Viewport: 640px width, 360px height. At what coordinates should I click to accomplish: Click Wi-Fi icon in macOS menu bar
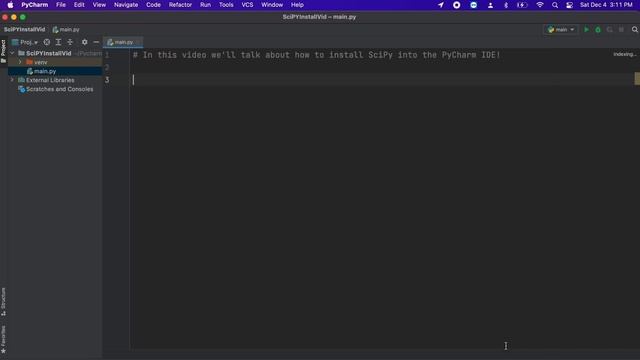pos(540,5)
